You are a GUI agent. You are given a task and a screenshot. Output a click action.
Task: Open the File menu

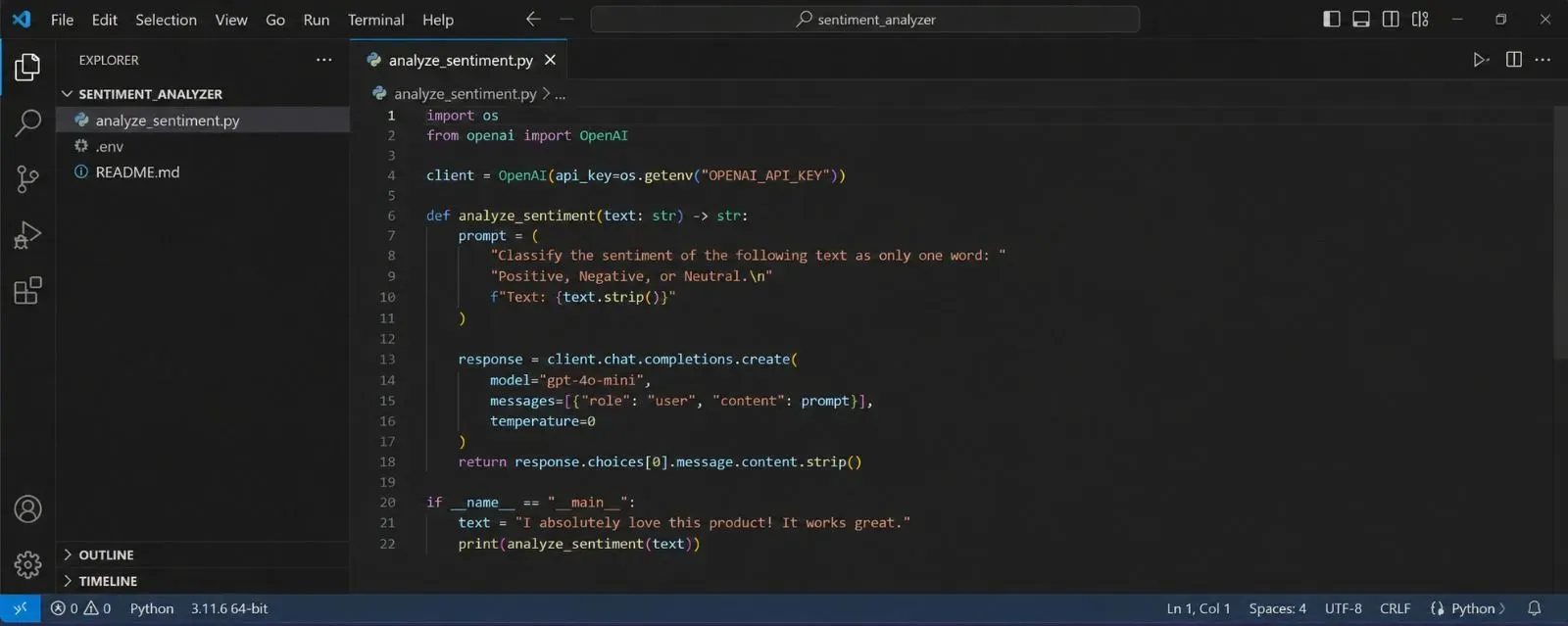(62, 20)
